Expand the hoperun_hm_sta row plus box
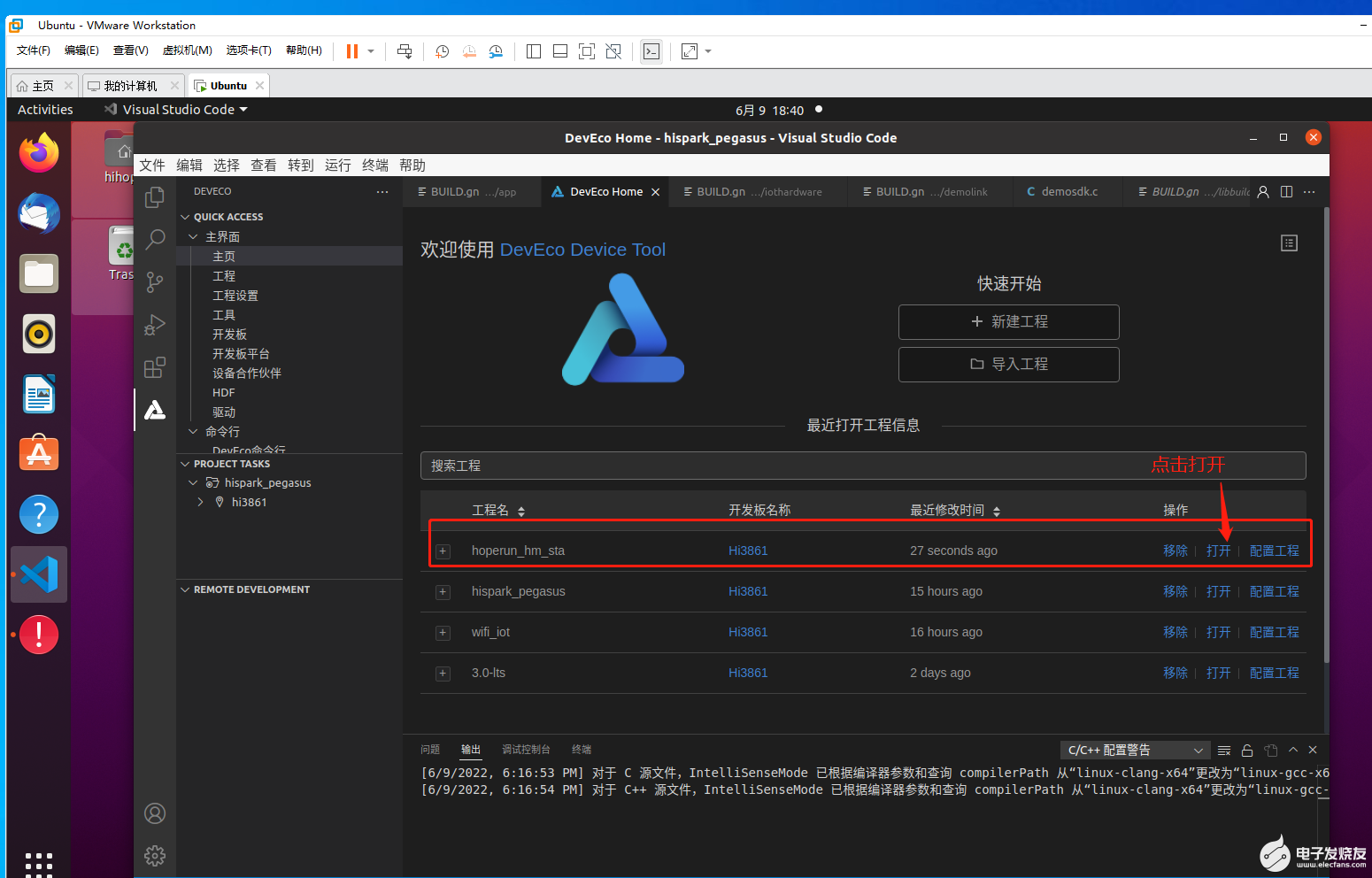1372x878 pixels. (443, 551)
